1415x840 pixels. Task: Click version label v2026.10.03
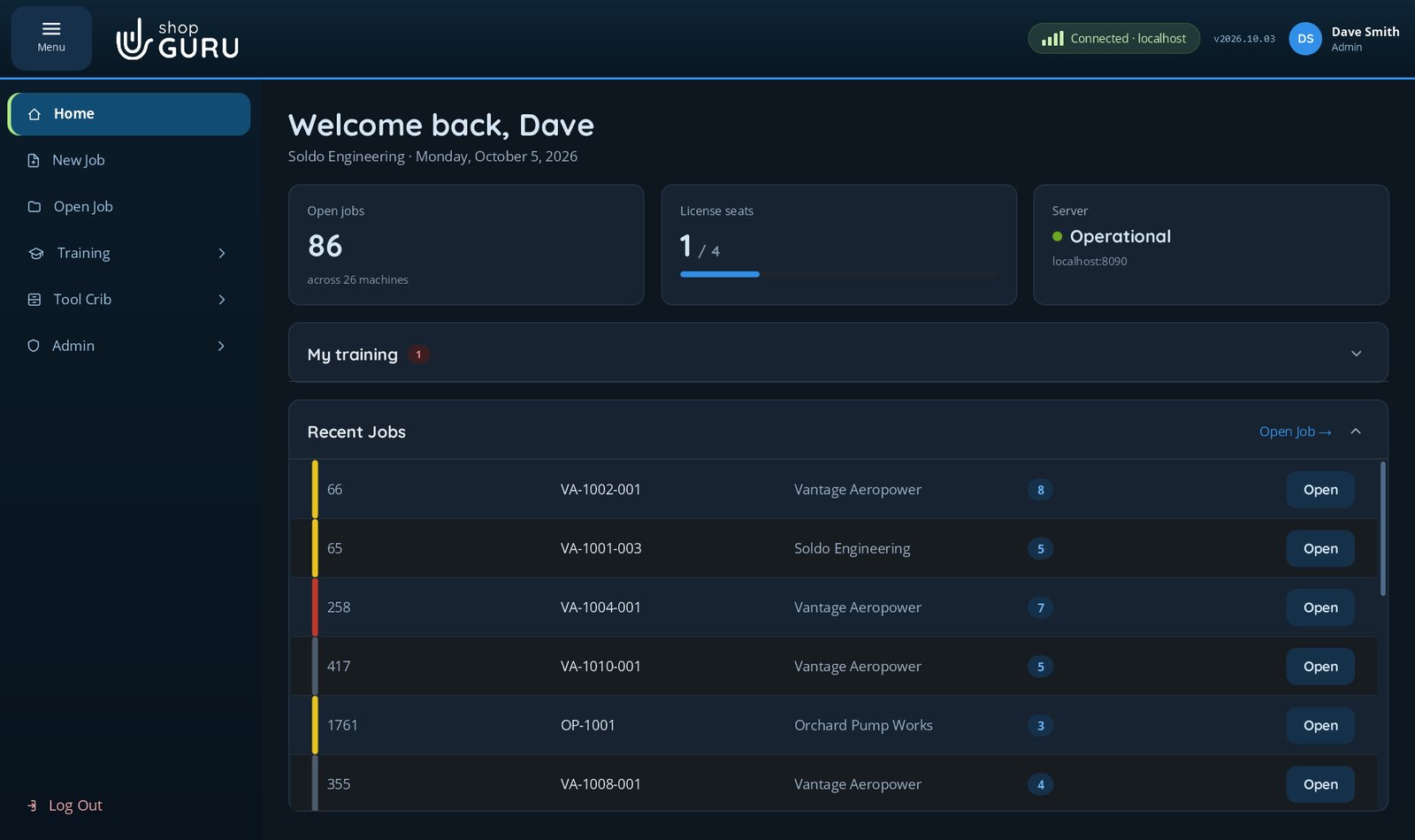1244,39
